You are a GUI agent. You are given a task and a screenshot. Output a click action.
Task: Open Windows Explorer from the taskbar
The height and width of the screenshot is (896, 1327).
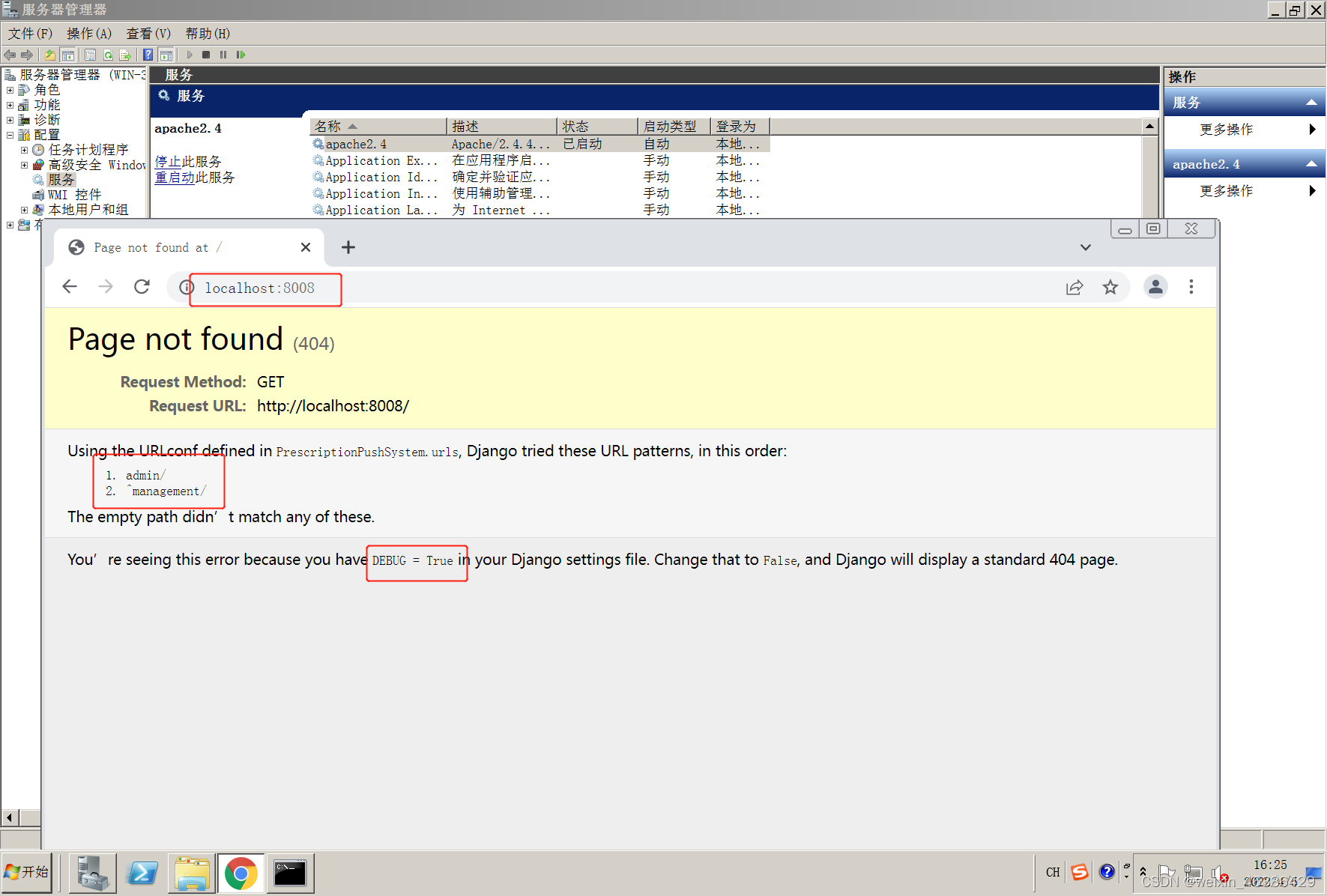192,873
